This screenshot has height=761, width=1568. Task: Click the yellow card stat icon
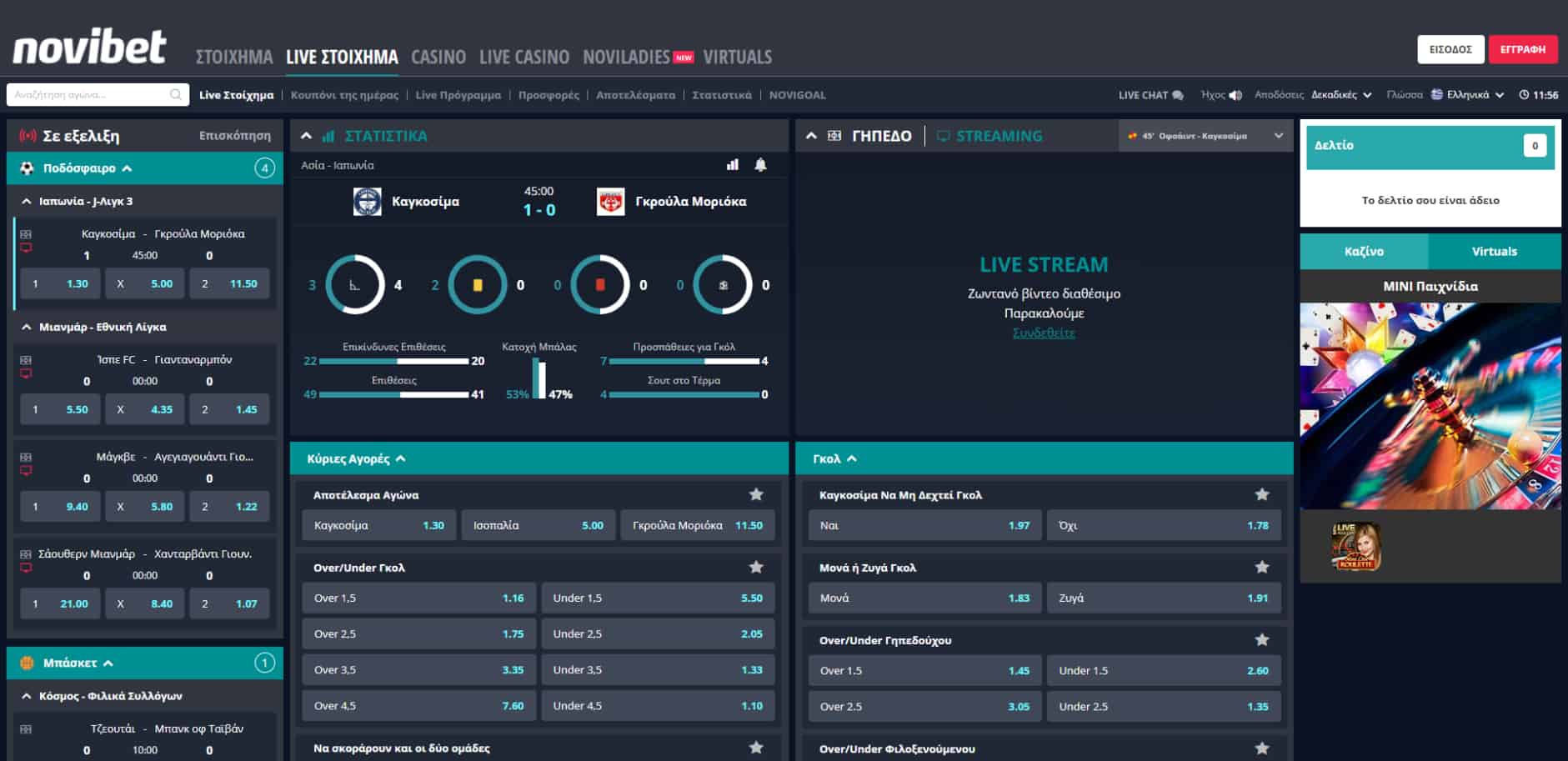point(478,284)
